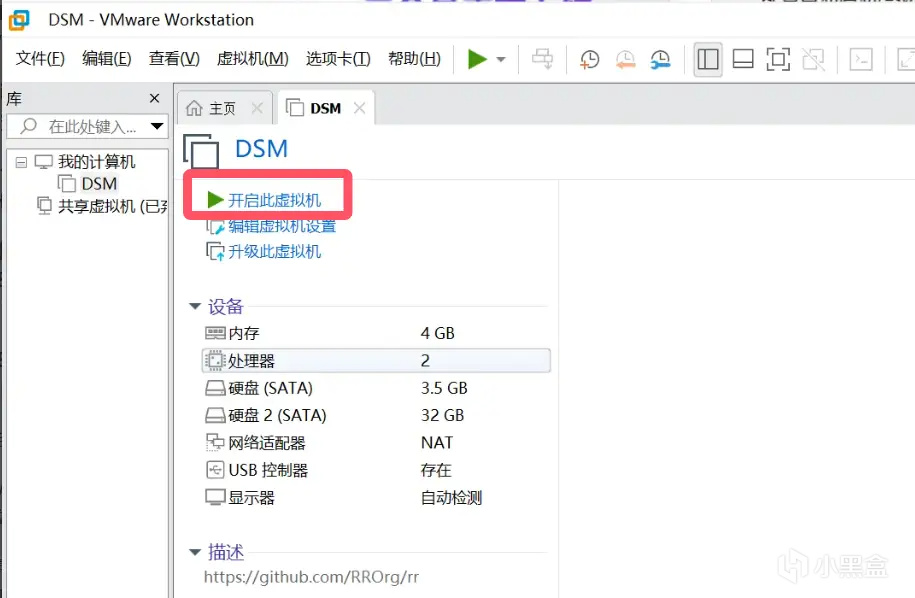The width and height of the screenshot is (915, 598).
Task: Switch to the 主页 tab
Action: pyautogui.click(x=222, y=109)
